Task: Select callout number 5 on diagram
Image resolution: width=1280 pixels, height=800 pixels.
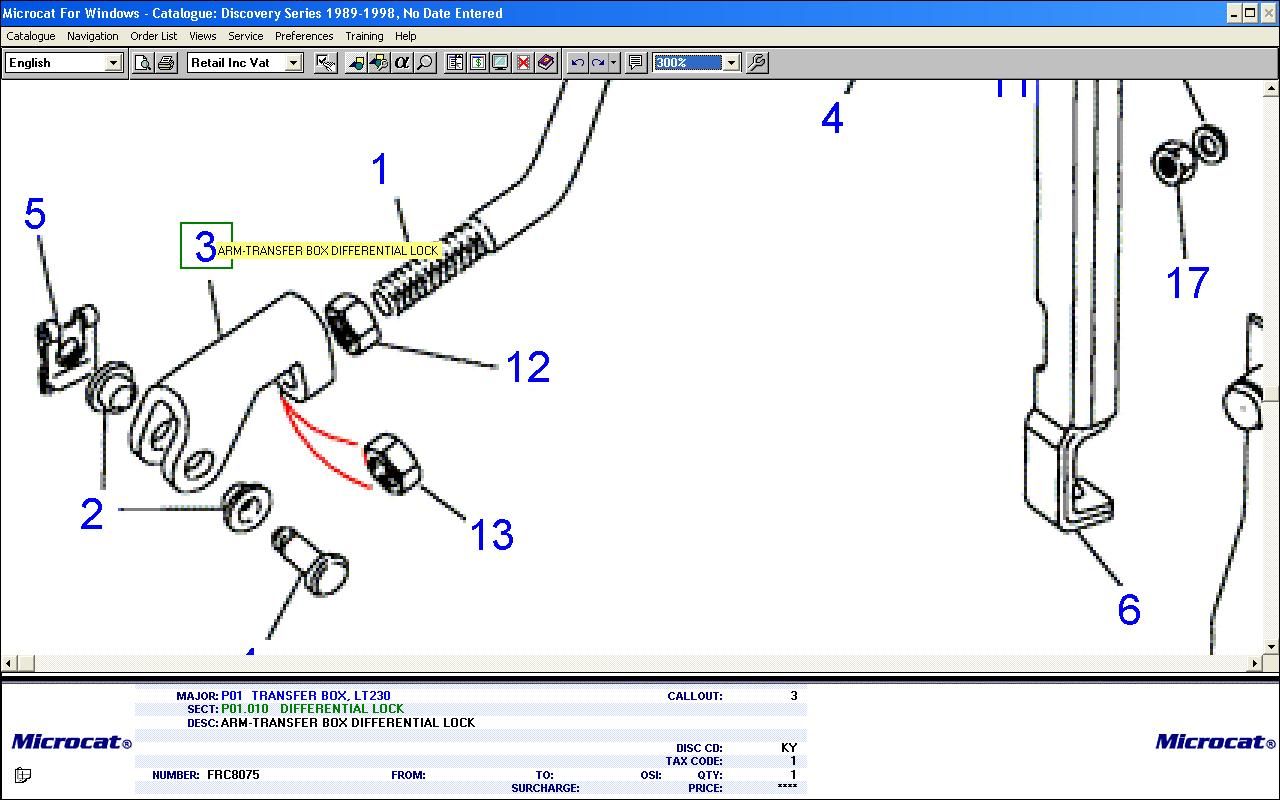Action: [35, 214]
